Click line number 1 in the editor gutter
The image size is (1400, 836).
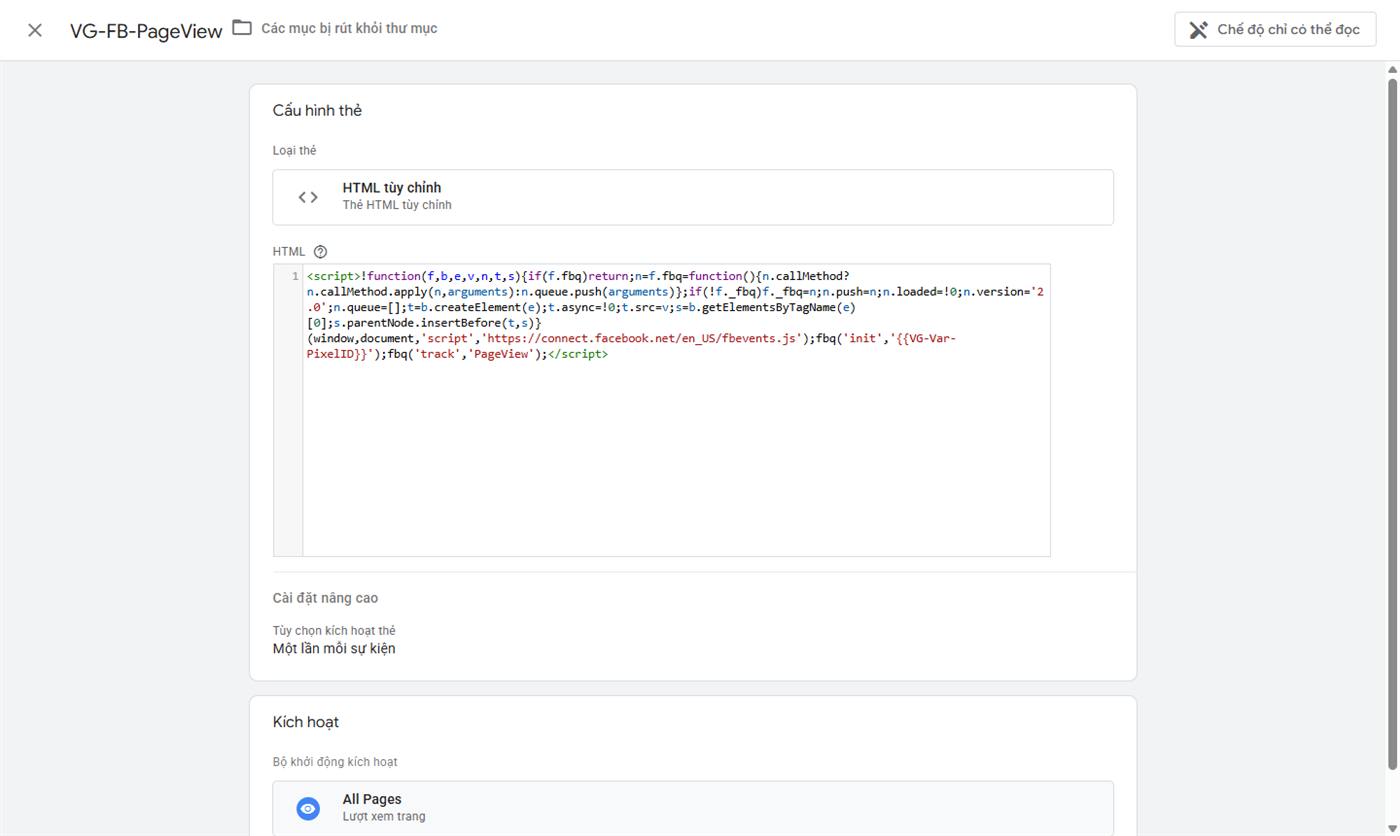click(x=295, y=276)
